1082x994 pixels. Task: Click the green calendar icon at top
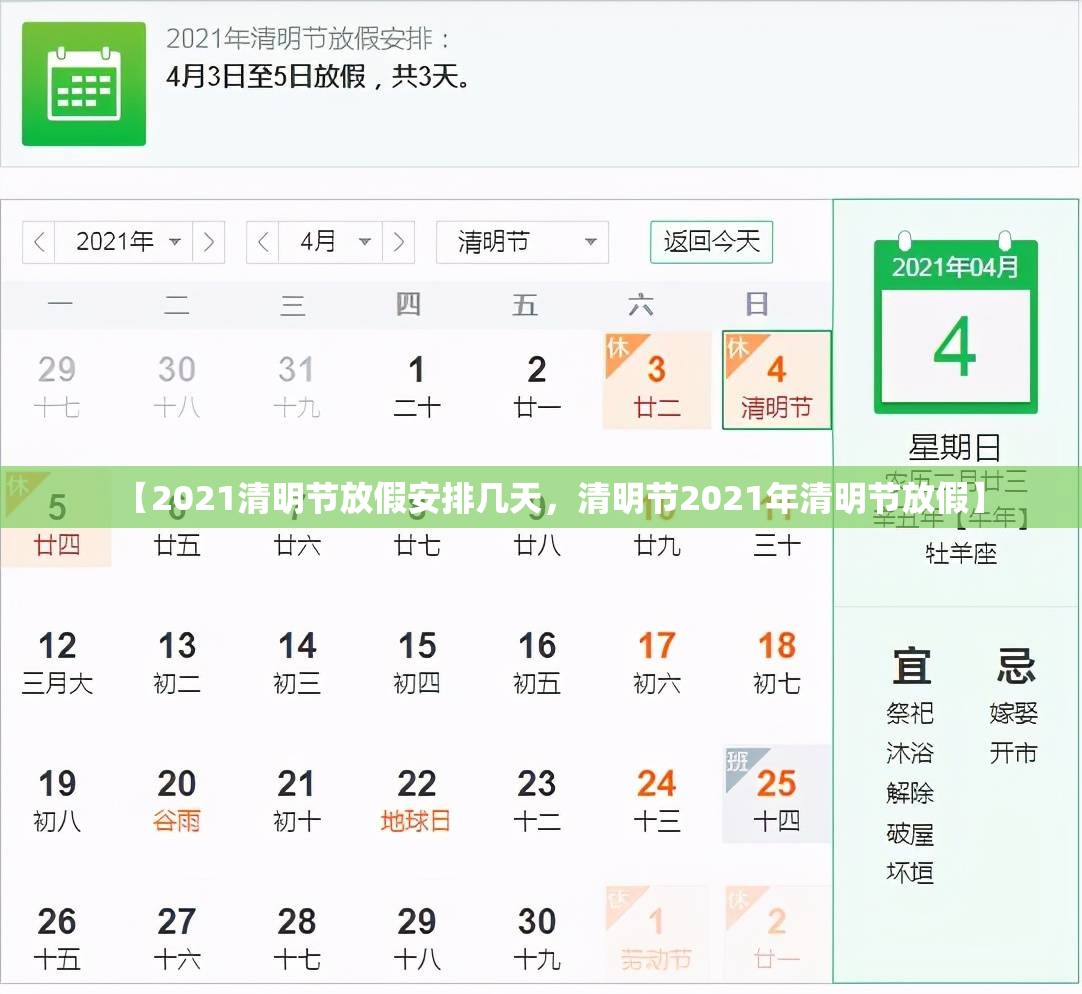(x=83, y=84)
